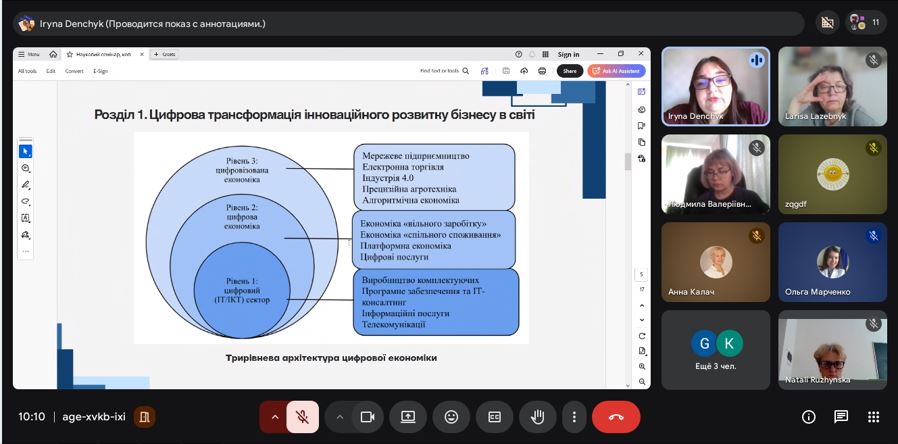This screenshot has height=444, width=898.
Task: Select Larisa Lazebnyk's video tile
Action: 832,87
